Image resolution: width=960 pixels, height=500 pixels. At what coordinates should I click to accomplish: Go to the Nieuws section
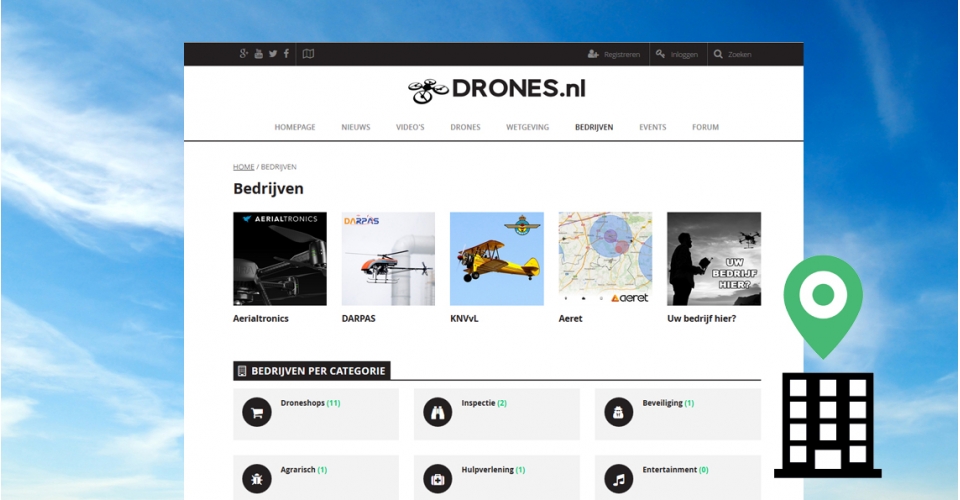click(x=356, y=127)
